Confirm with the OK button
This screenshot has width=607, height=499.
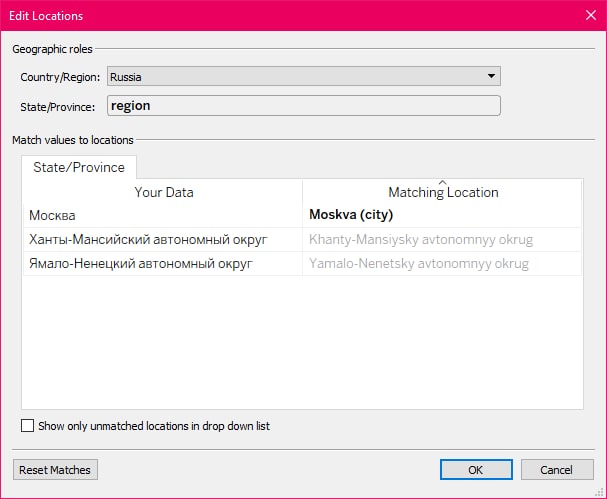pyautogui.click(x=476, y=470)
